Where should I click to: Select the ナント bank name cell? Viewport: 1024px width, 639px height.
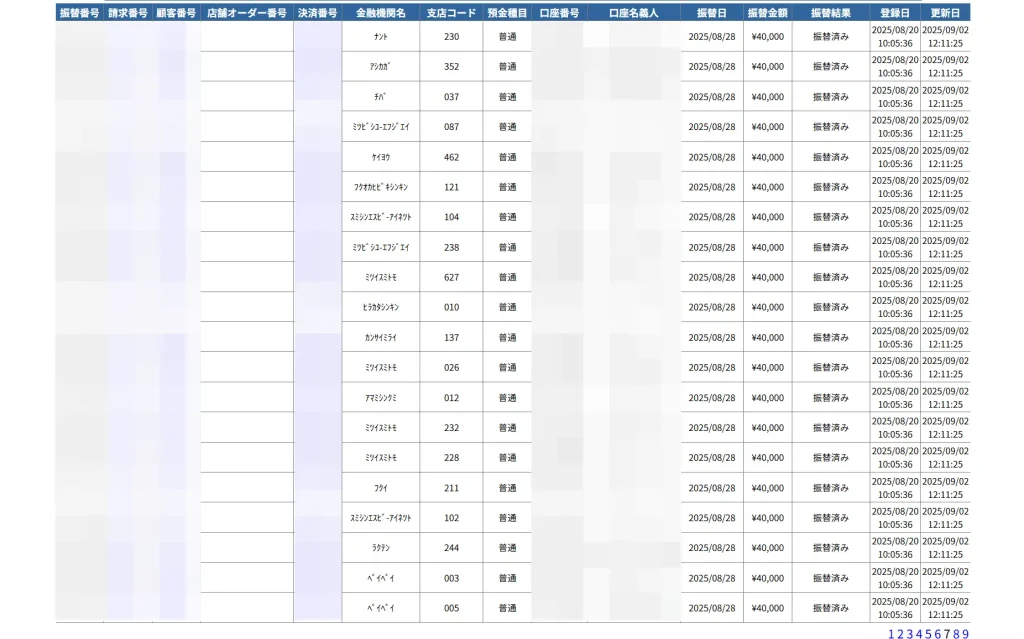(380, 37)
